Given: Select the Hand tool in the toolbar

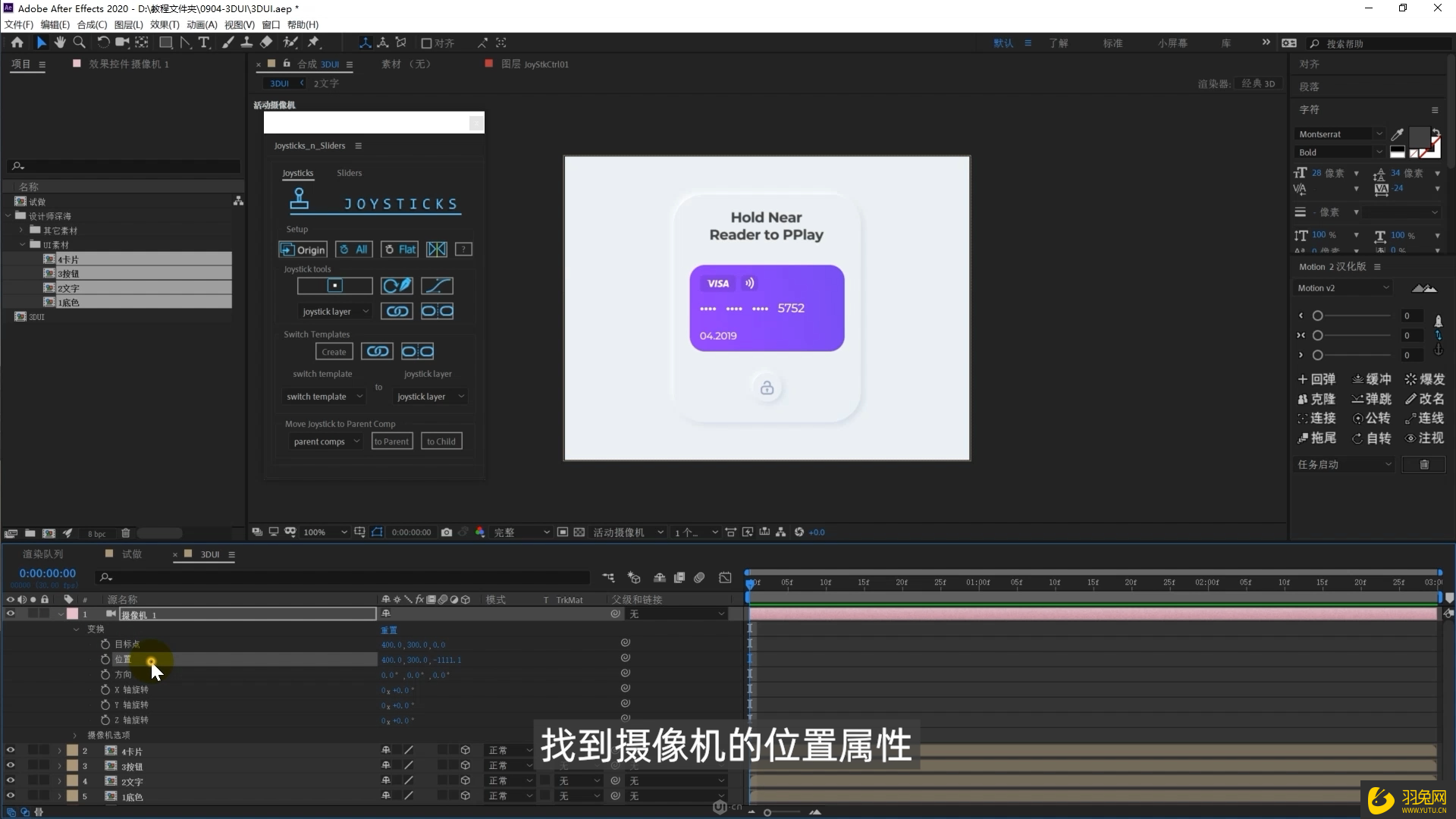Looking at the screenshot, I should coord(60,43).
